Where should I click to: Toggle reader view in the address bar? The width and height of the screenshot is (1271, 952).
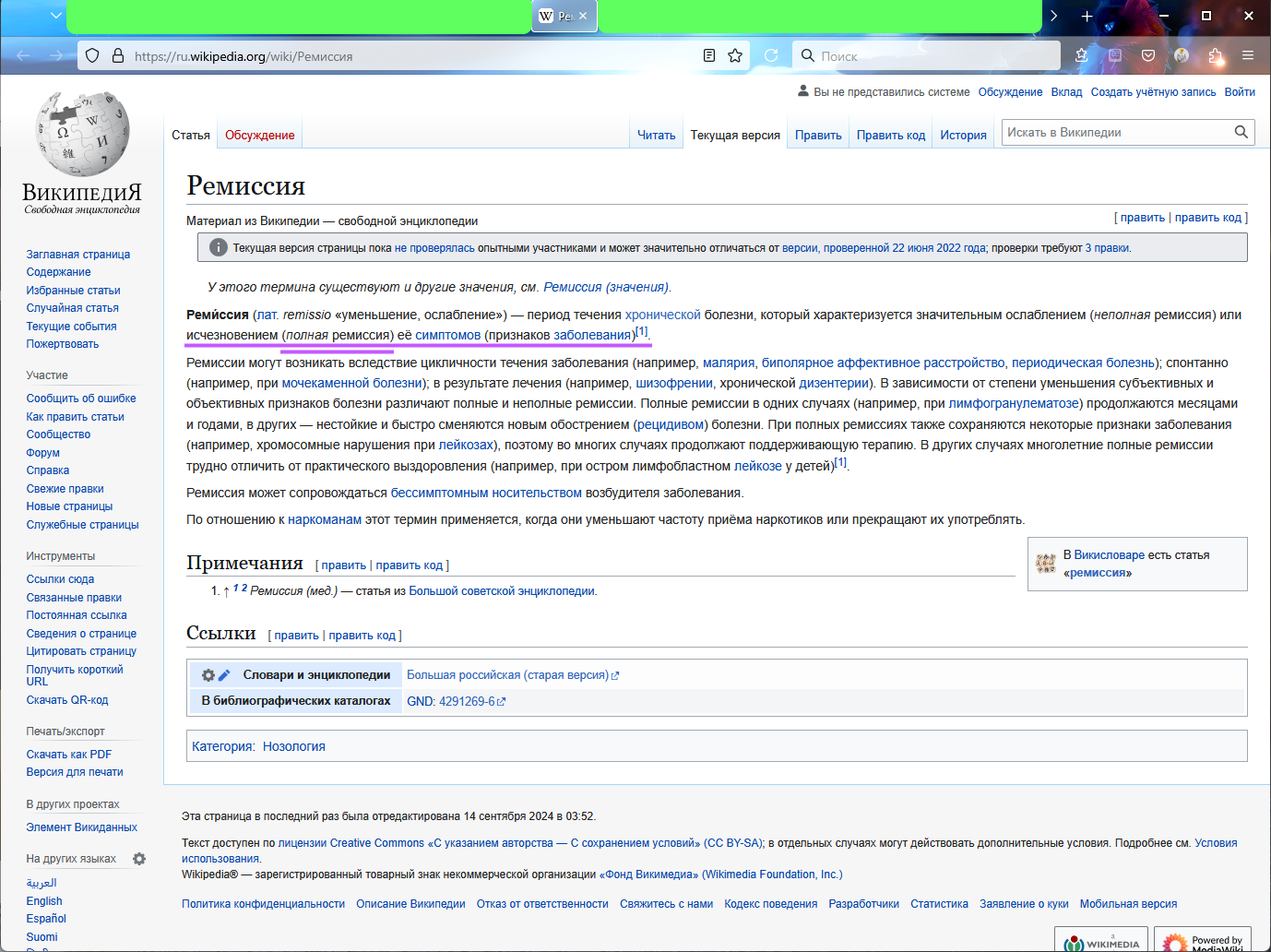pyautogui.click(x=709, y=55)
